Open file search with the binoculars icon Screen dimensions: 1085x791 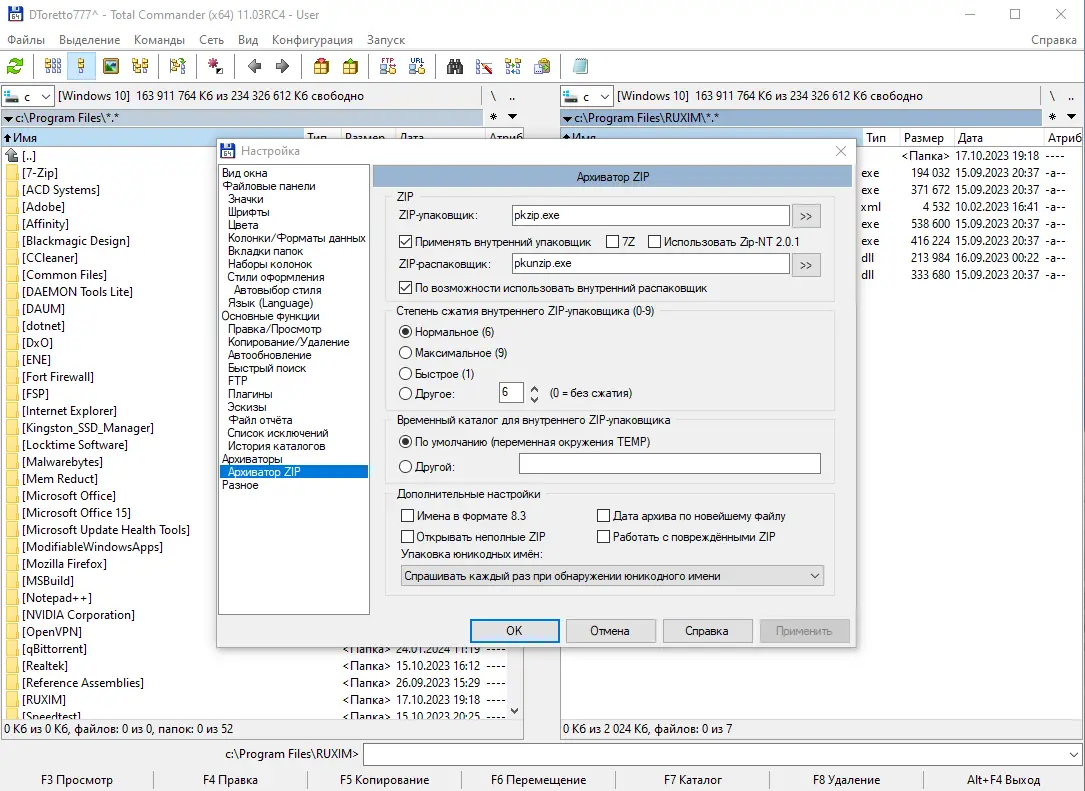click(454, 66)
